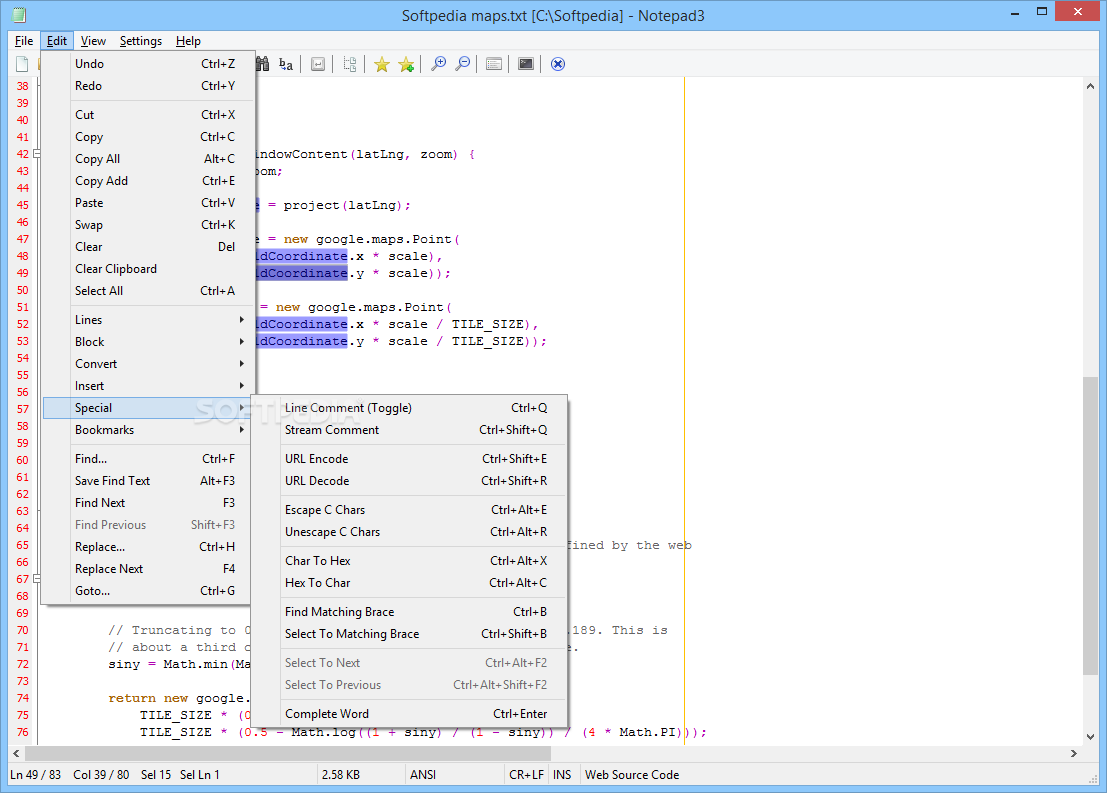Select Hex To Char entry
Screen dimensions: 1107x793
(x=409, y=583)
